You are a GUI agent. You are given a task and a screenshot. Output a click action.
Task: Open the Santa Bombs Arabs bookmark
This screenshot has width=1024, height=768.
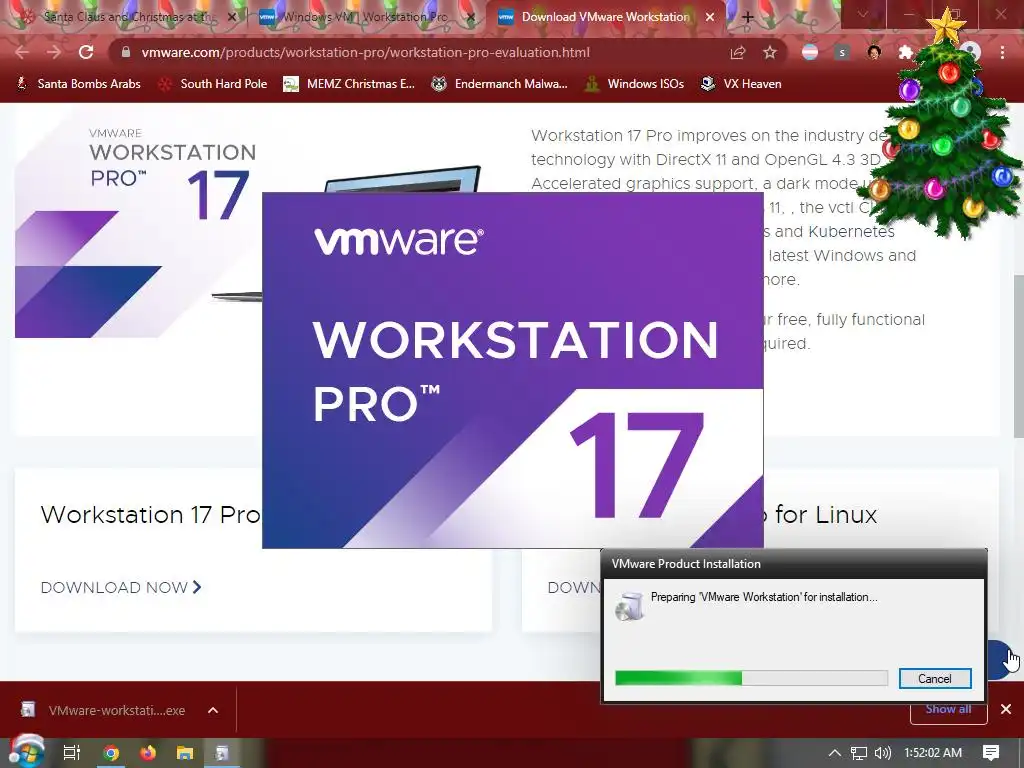click(x=78, y=84)
